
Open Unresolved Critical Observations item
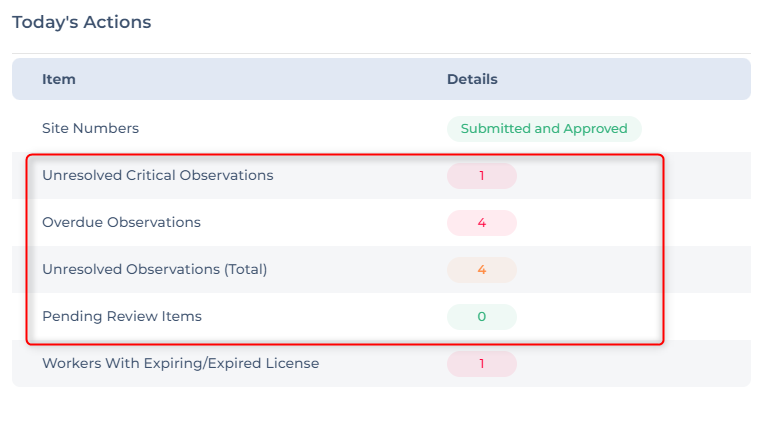point(157,175)
